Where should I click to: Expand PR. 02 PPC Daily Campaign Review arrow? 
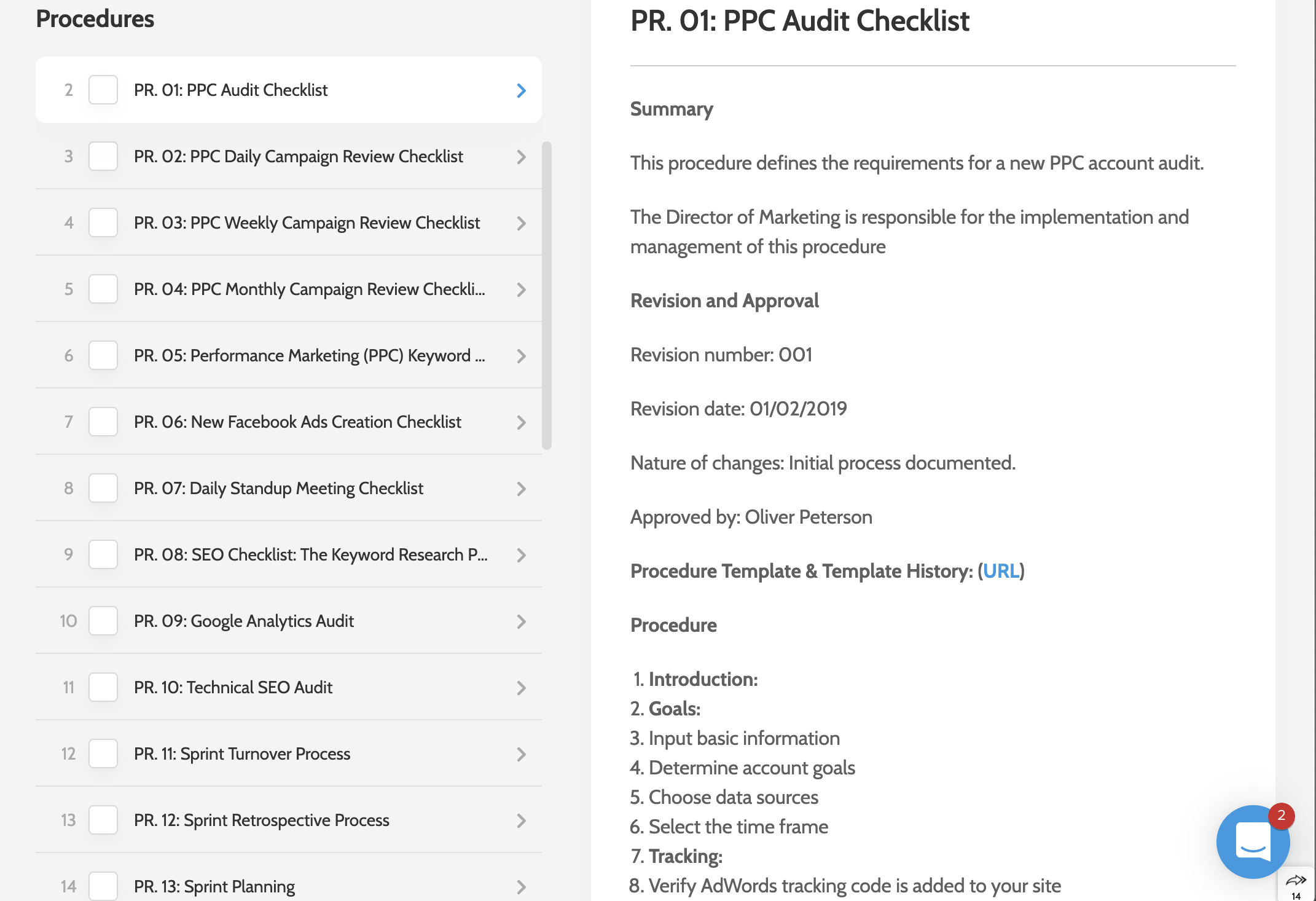pyautogui.click(x=522, y=157)
